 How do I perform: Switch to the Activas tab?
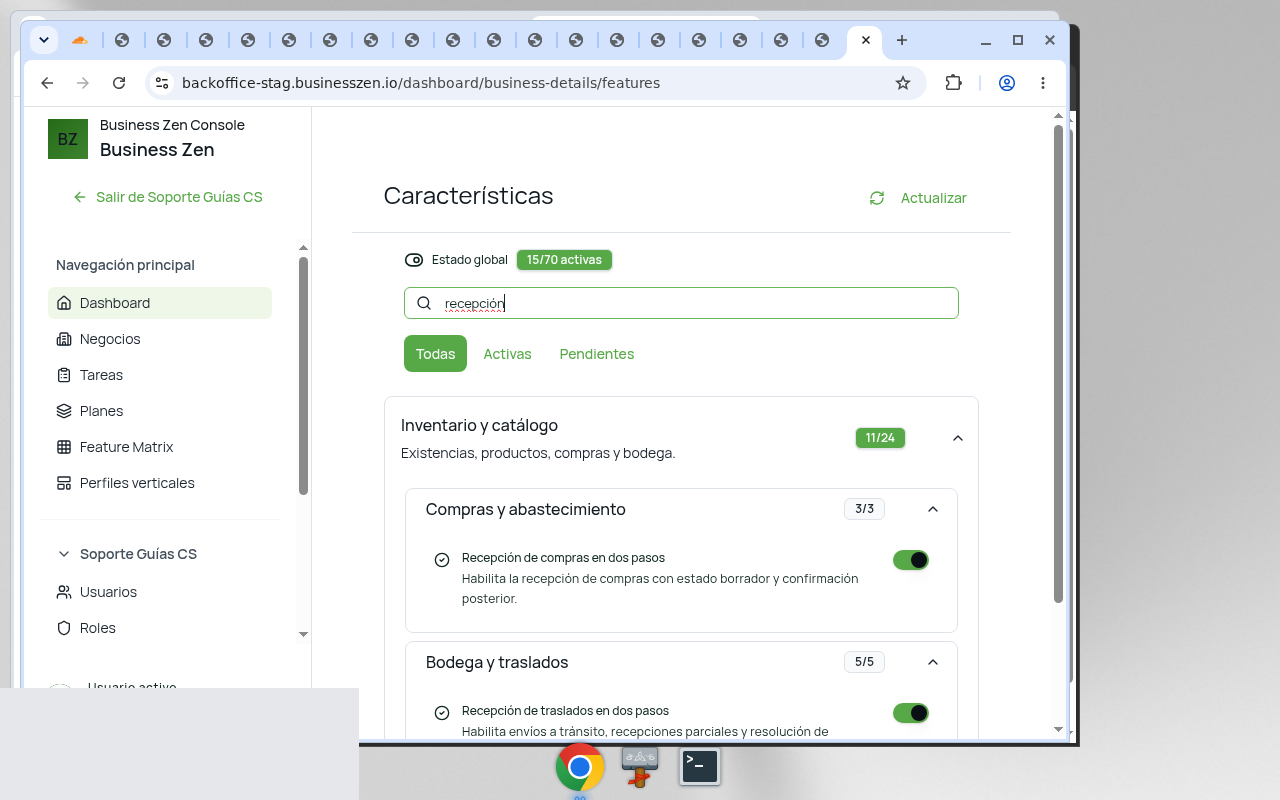click(507, 354)
